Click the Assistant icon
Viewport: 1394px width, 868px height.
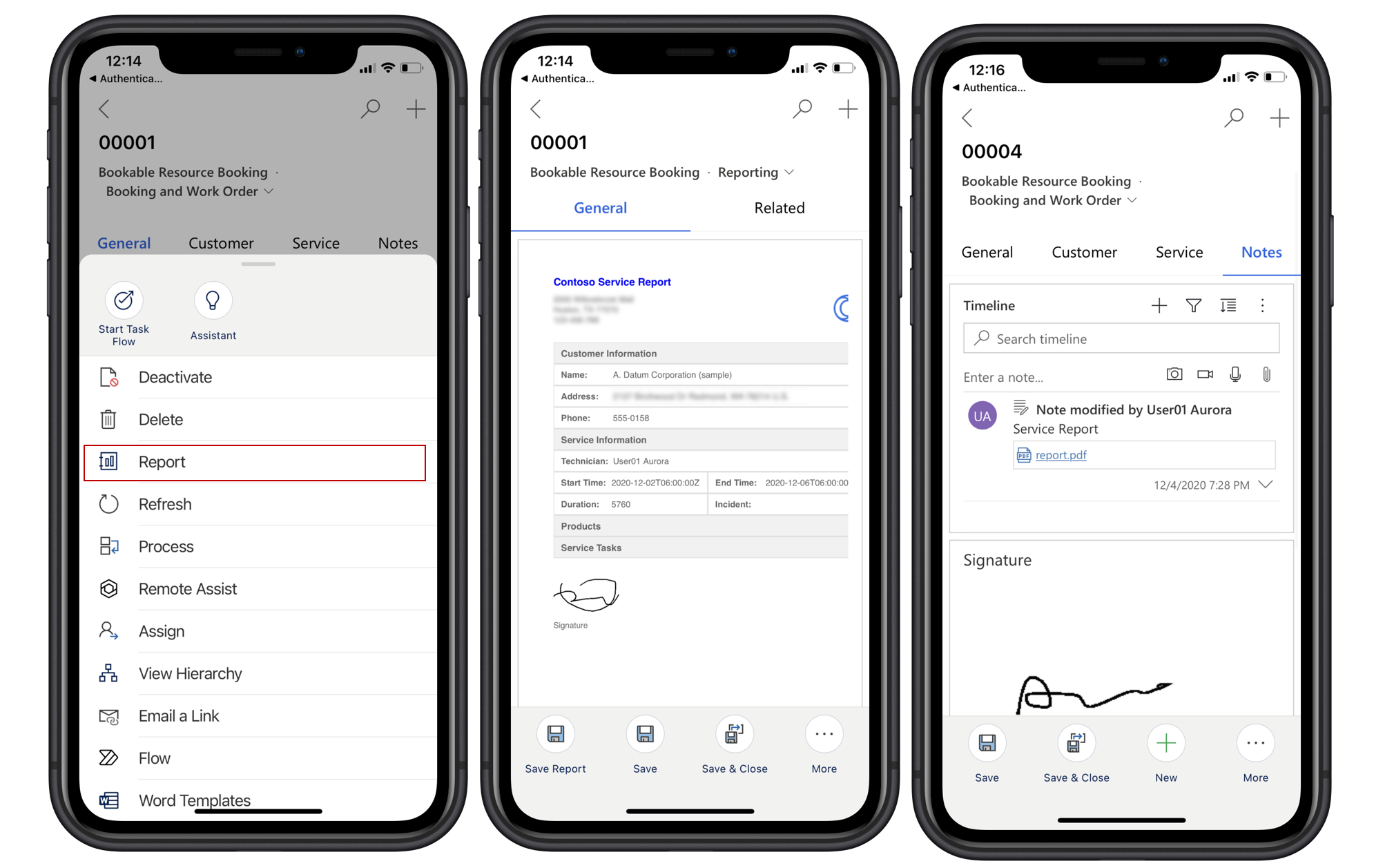[212, 300]
